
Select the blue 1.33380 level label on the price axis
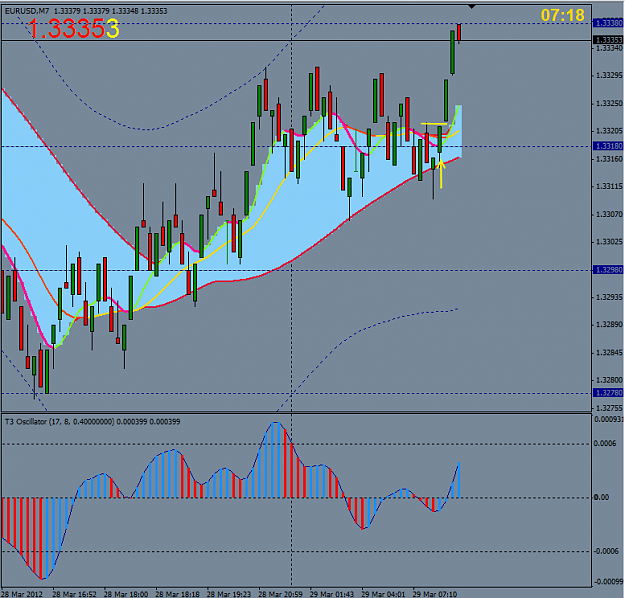[x=608, y=23]
